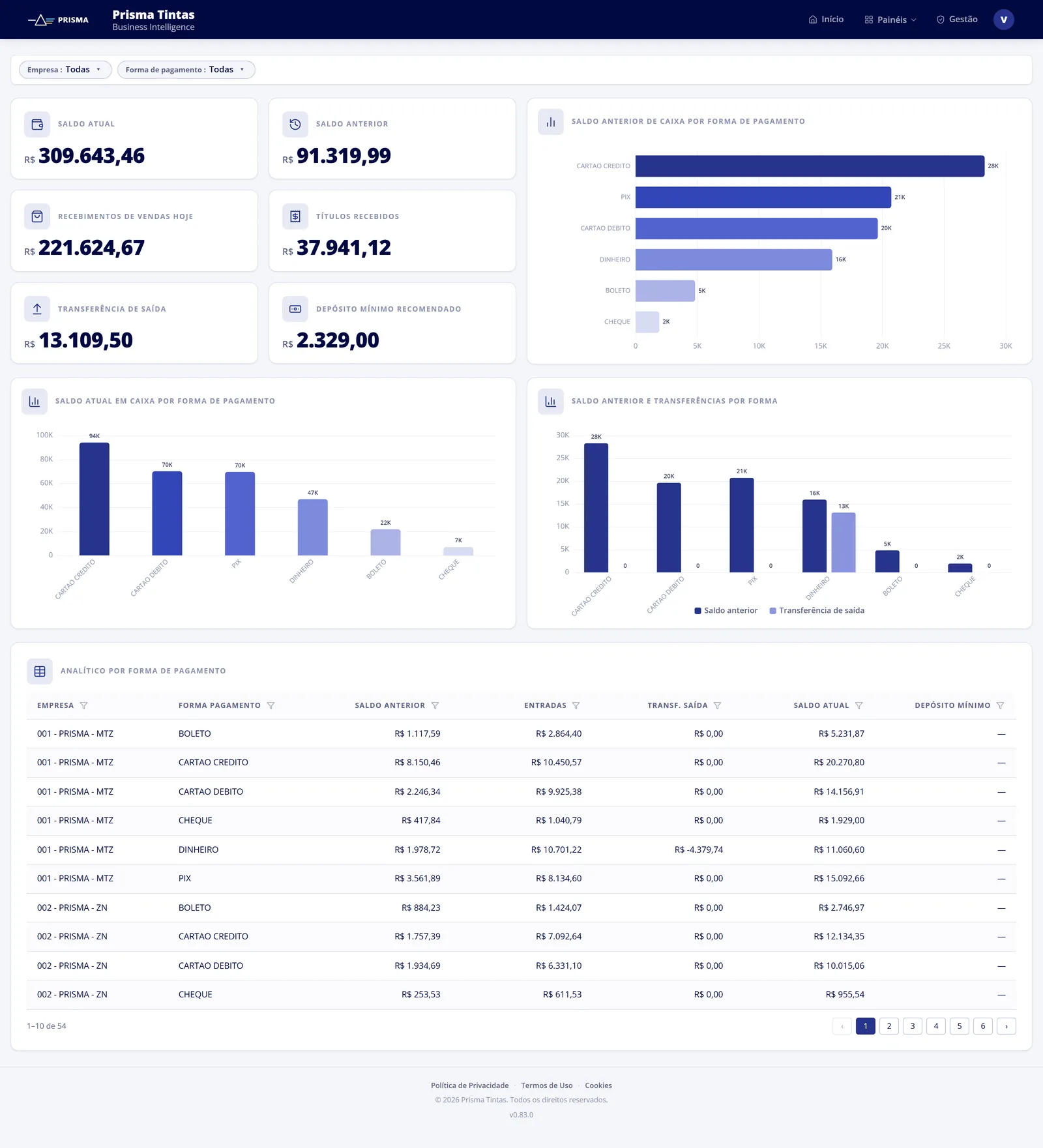Screen dimensions: 1043x1148
Task: Filter the Depósito Mínimo column
Action: click(x=1000, y=705)
